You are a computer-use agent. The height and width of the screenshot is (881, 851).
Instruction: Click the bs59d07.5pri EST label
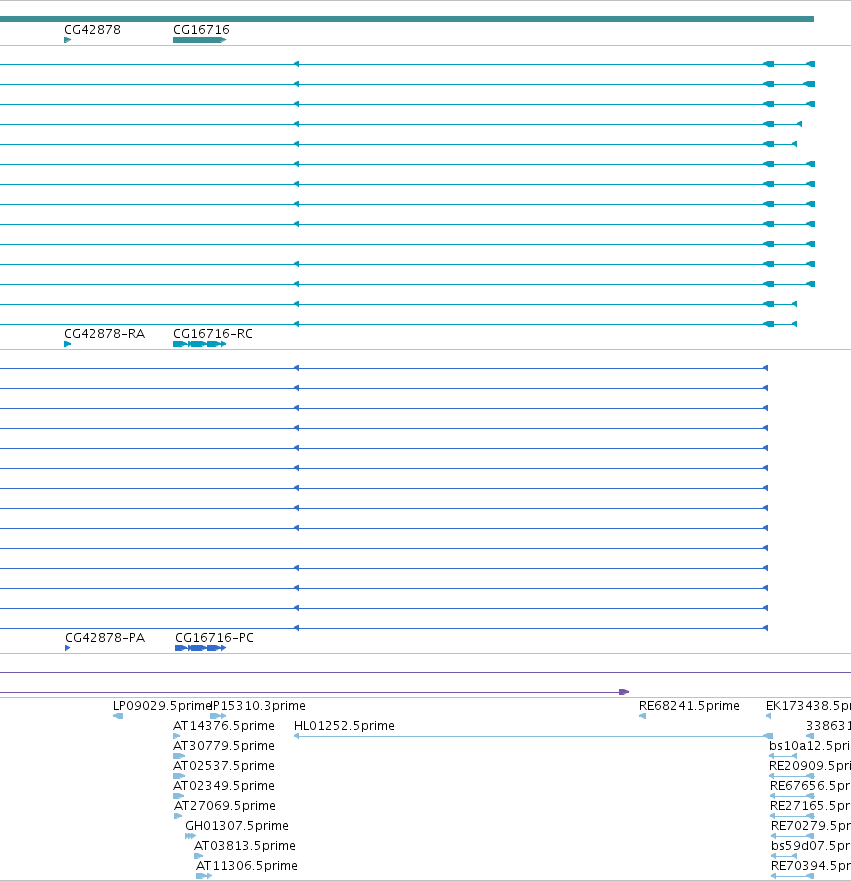[x=811, y=846]
